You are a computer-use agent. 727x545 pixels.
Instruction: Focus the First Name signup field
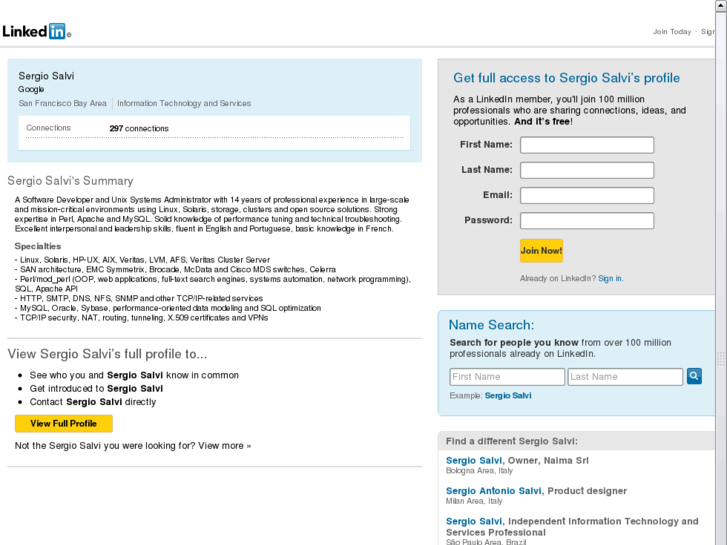coord(587,145)
